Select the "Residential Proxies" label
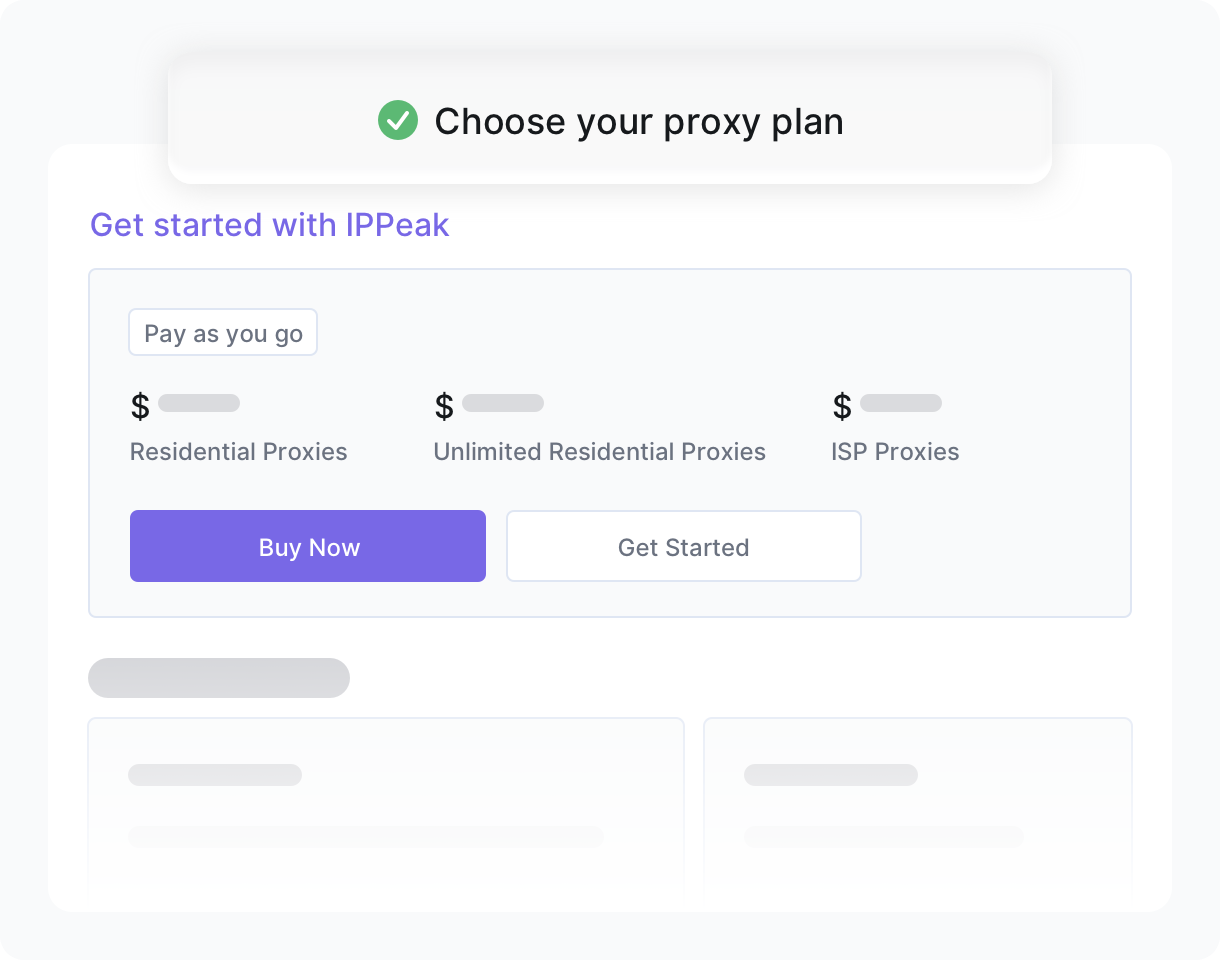The height and width of the screenshot is (960, 1220). click(x=239, y=452)
